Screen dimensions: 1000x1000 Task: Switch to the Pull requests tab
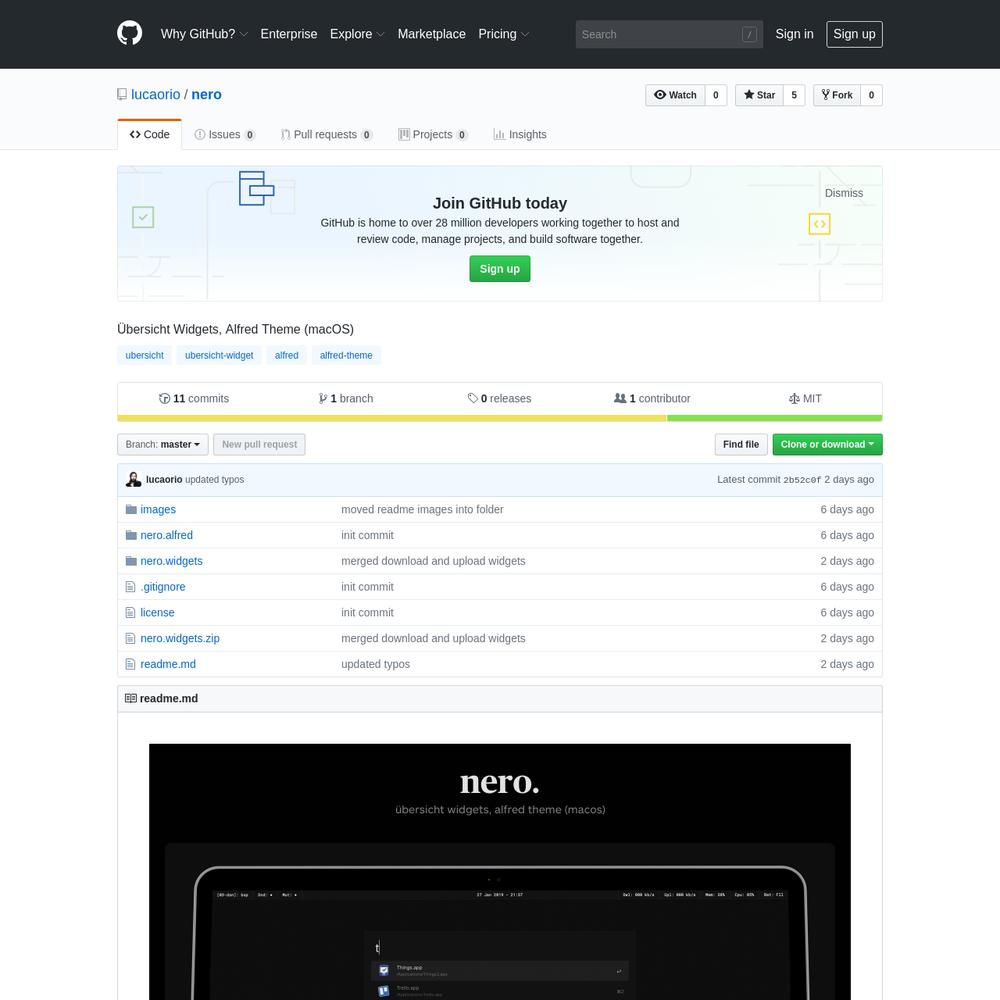327,135
